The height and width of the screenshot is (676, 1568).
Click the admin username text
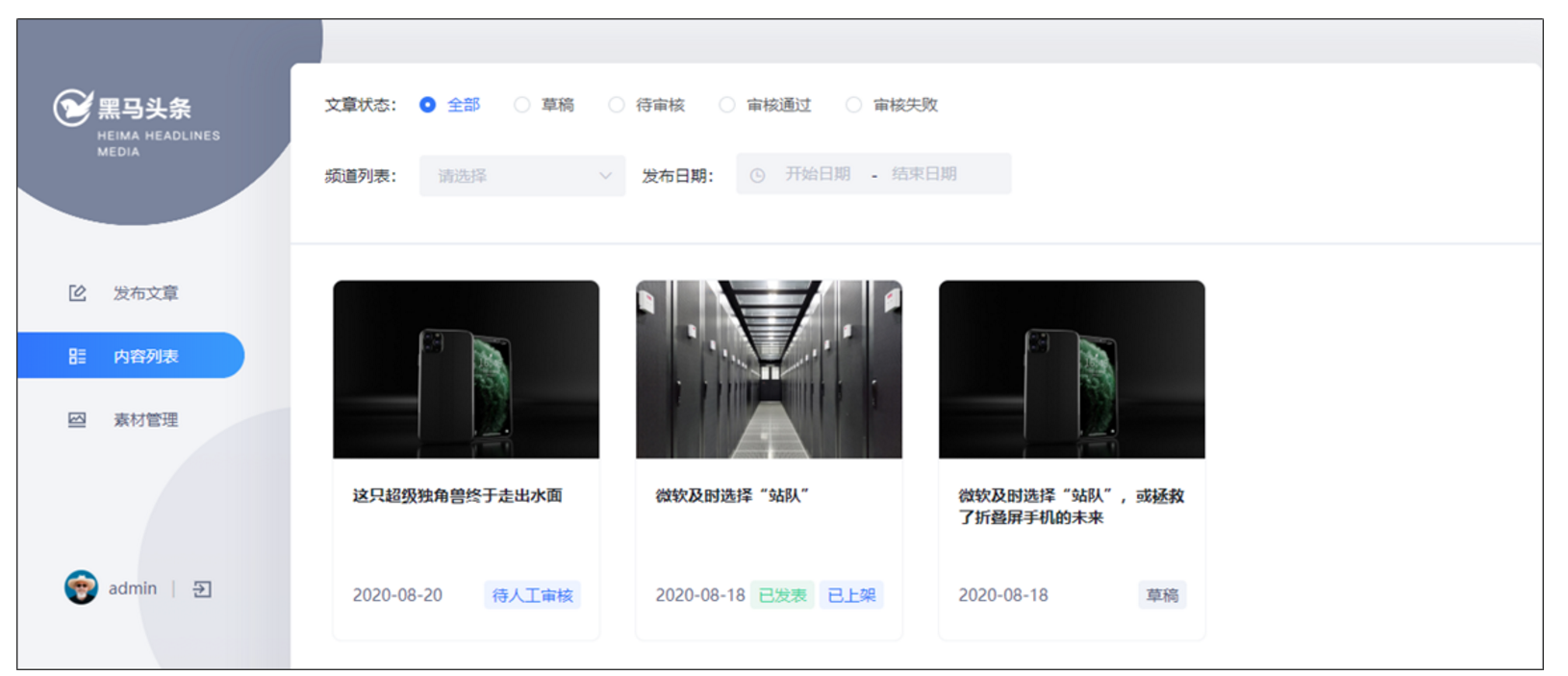click(x=133, y=588)
